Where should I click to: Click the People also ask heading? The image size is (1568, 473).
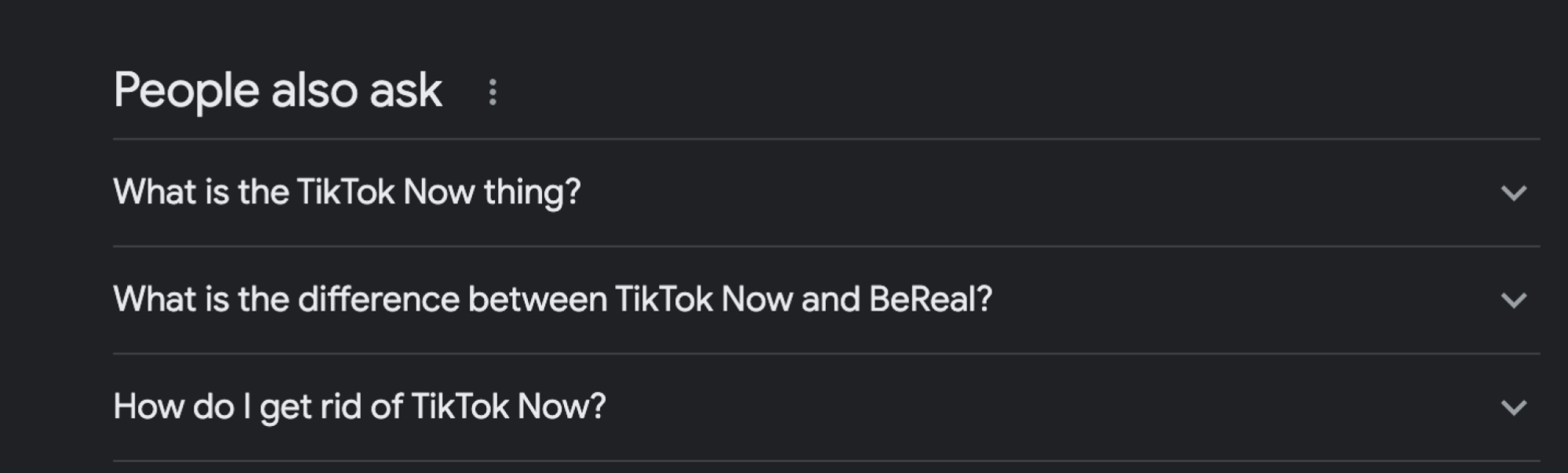coord(278,90)
